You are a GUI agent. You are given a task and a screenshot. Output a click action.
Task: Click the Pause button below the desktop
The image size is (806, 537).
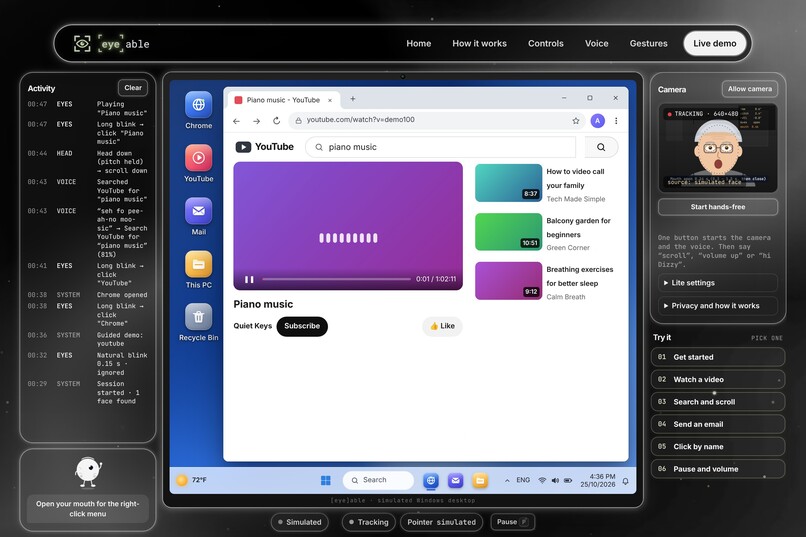coord(512,522)
